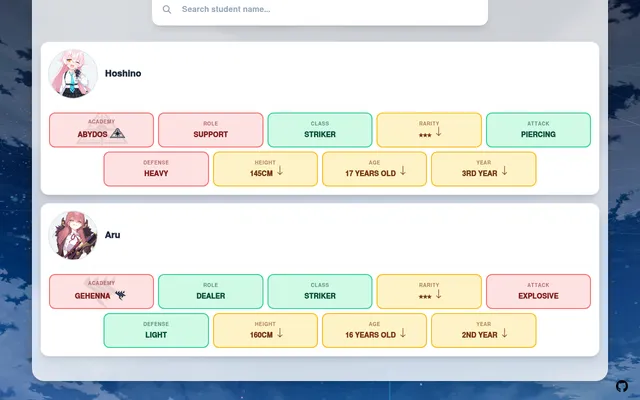Click the HEAVY defense tile

tap(156, 169)
